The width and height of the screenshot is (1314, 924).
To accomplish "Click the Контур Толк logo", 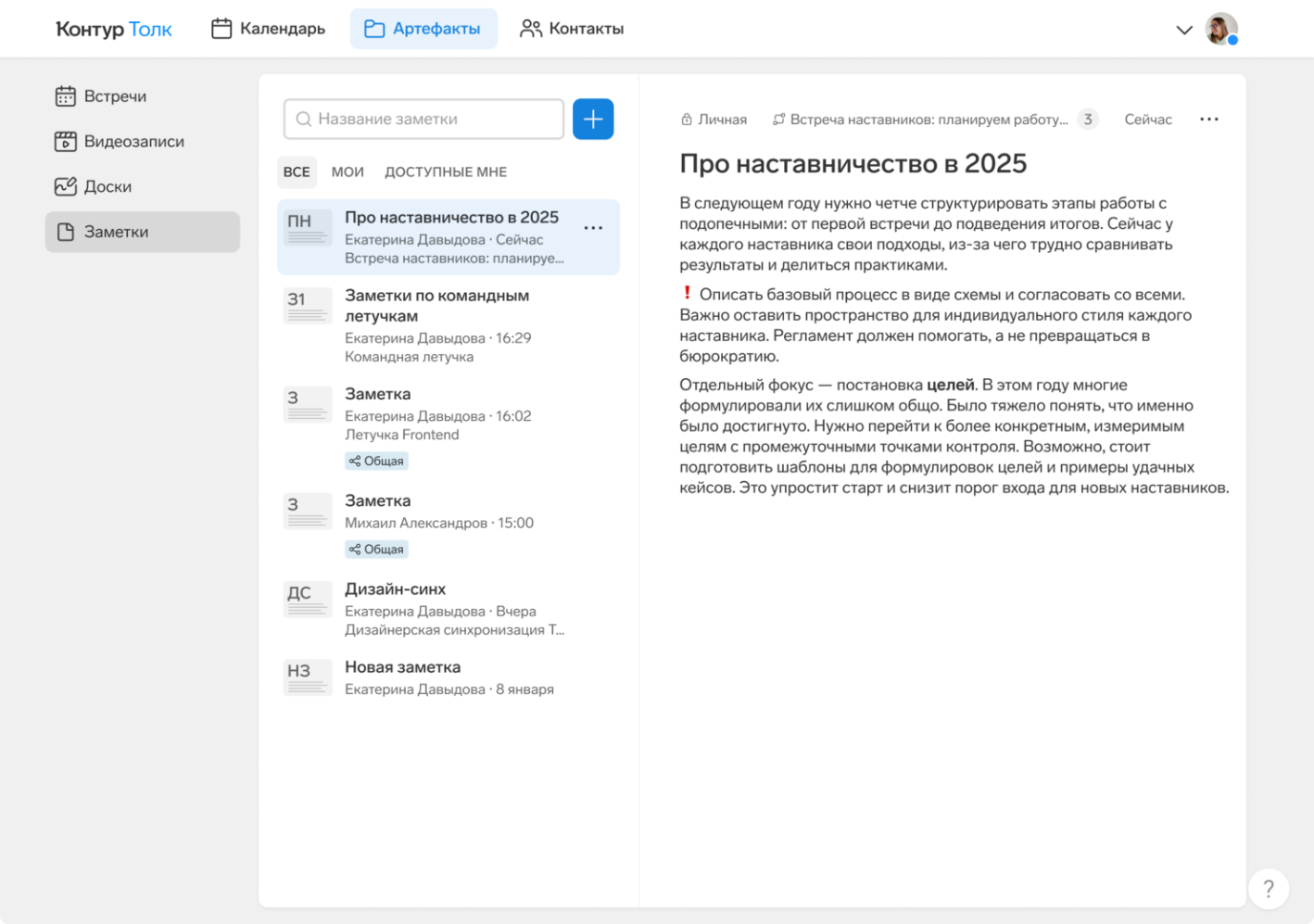I will tap(114, 29).
